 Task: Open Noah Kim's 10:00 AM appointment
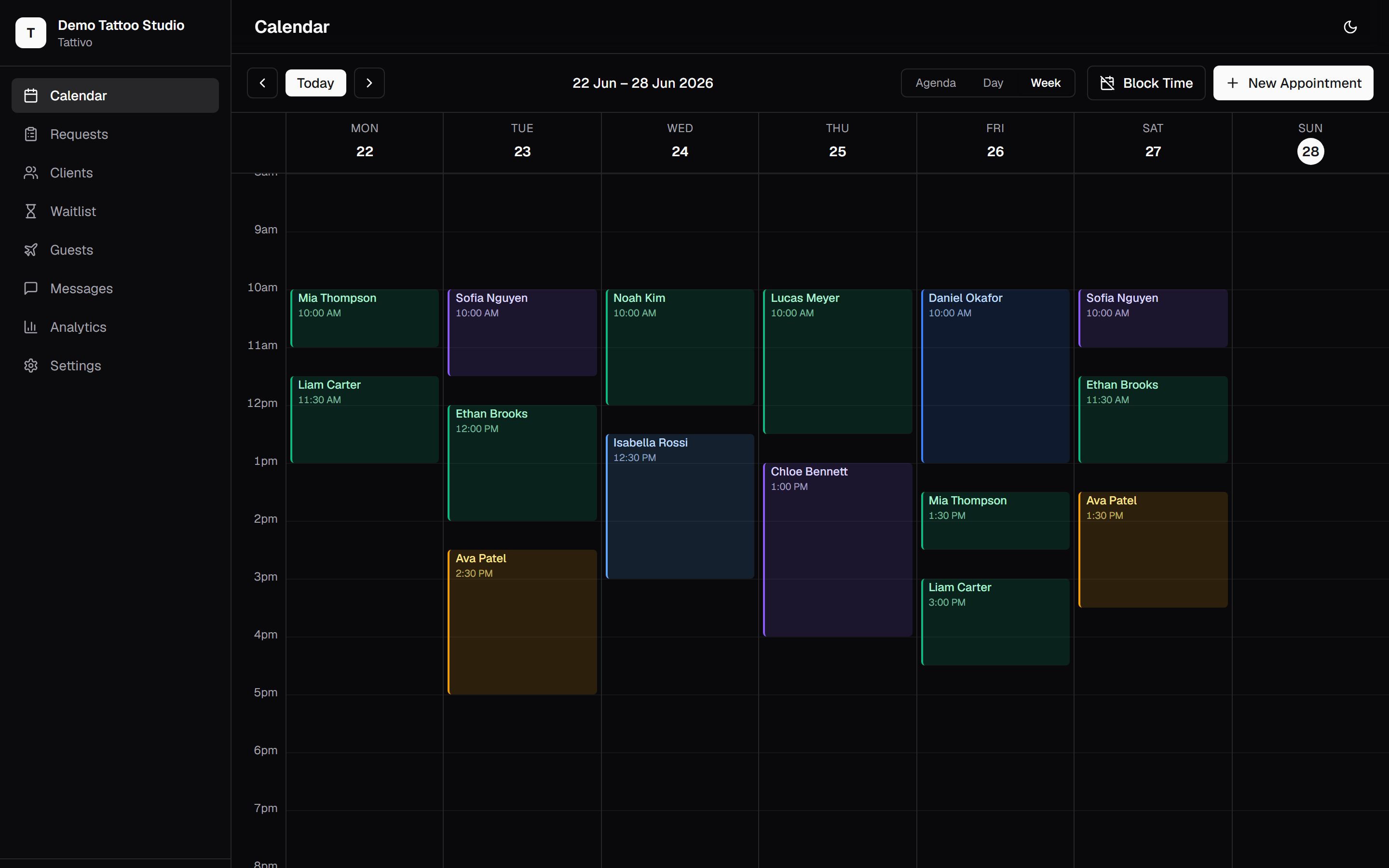click(x=680, y=347)
